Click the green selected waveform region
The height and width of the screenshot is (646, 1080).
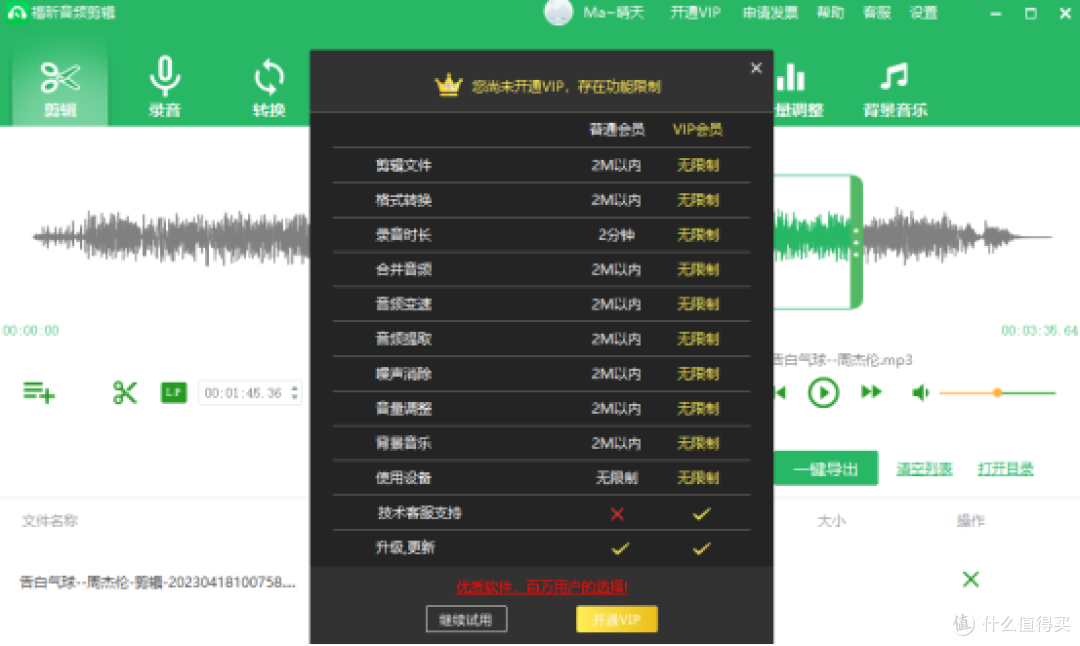click(812, 237)
